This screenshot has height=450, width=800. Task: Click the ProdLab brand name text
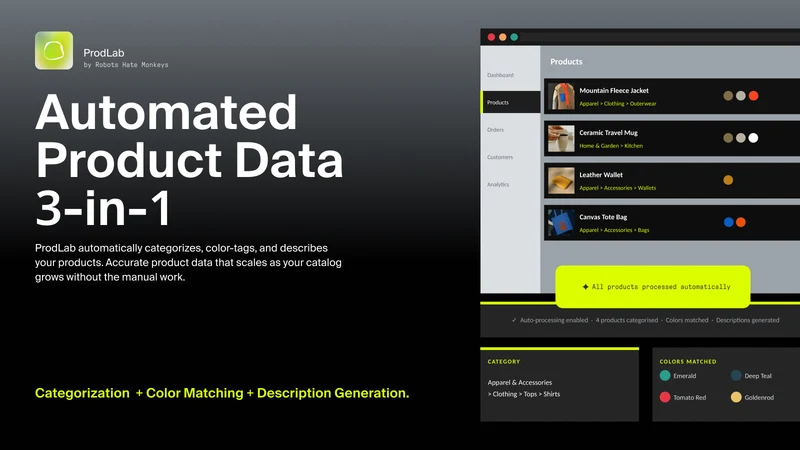click(x=104, y=53)
